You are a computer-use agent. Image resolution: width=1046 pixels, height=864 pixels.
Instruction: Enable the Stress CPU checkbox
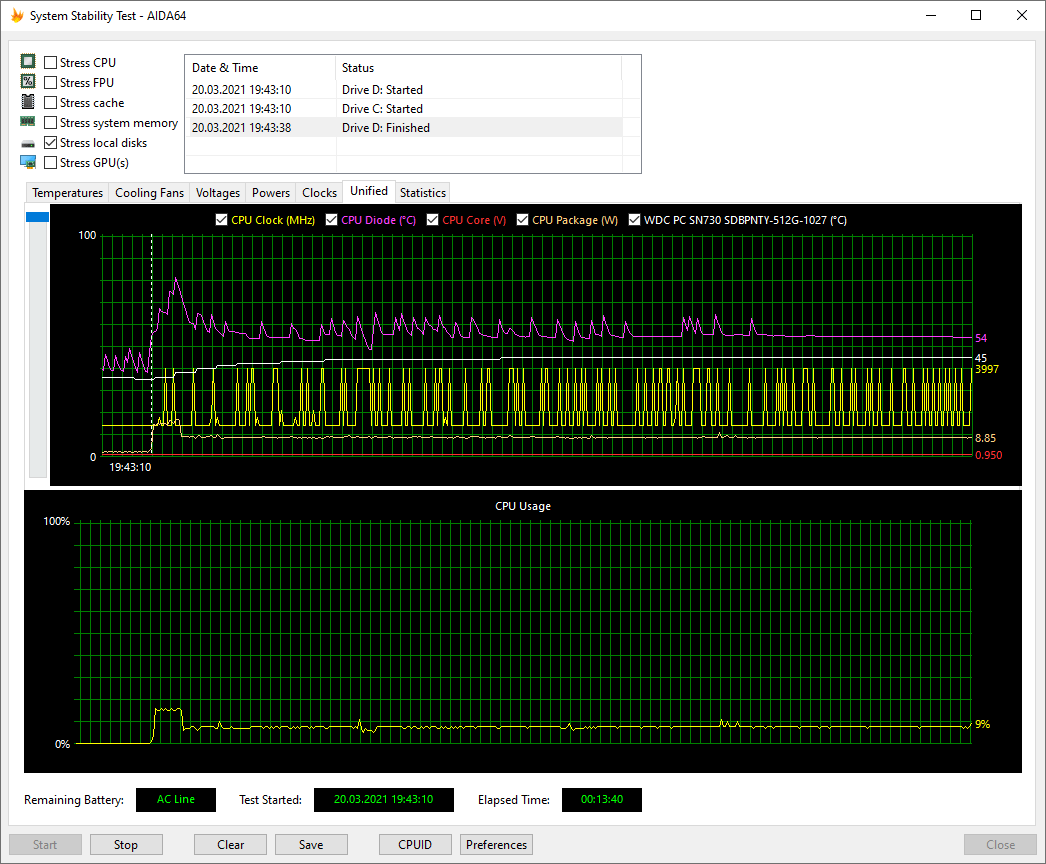[x=51, y=63]
